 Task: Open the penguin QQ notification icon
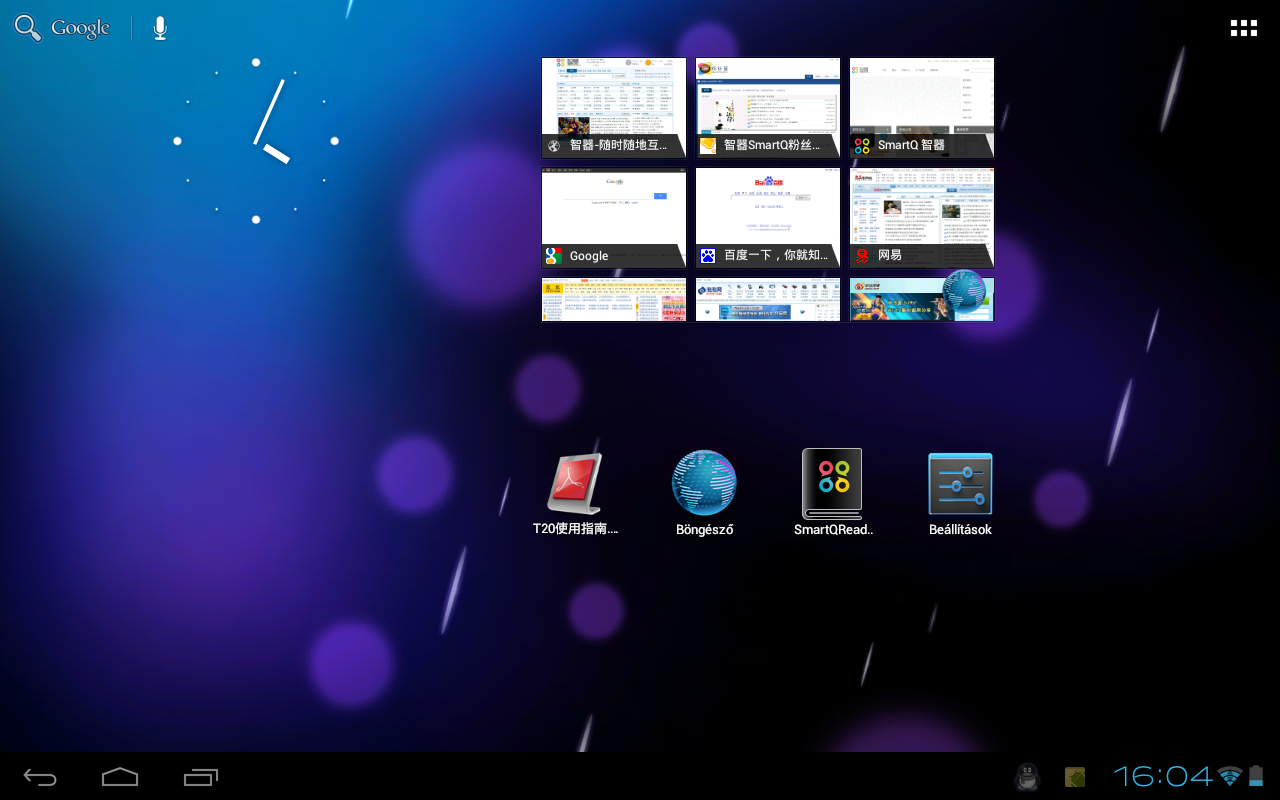pyautogui.click(x=1027, y=777)
